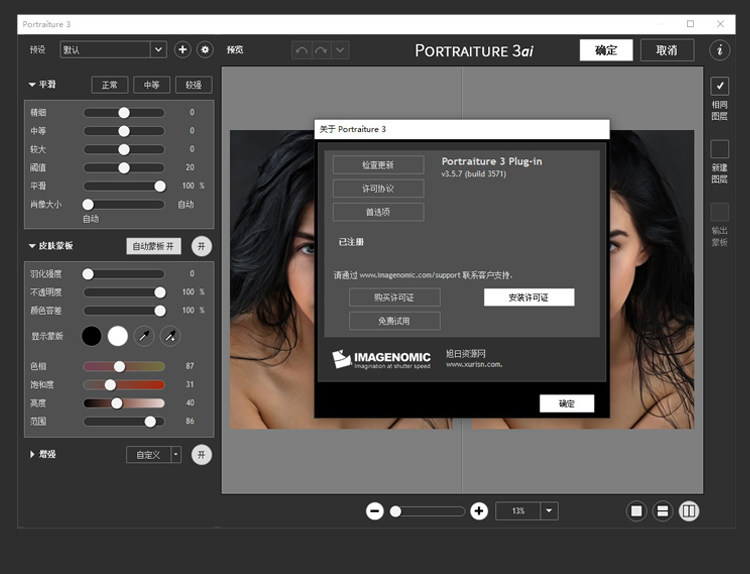Enable the 输出蒙板 checkbox
Screen dimensions: 750x574
click(719, 212)
